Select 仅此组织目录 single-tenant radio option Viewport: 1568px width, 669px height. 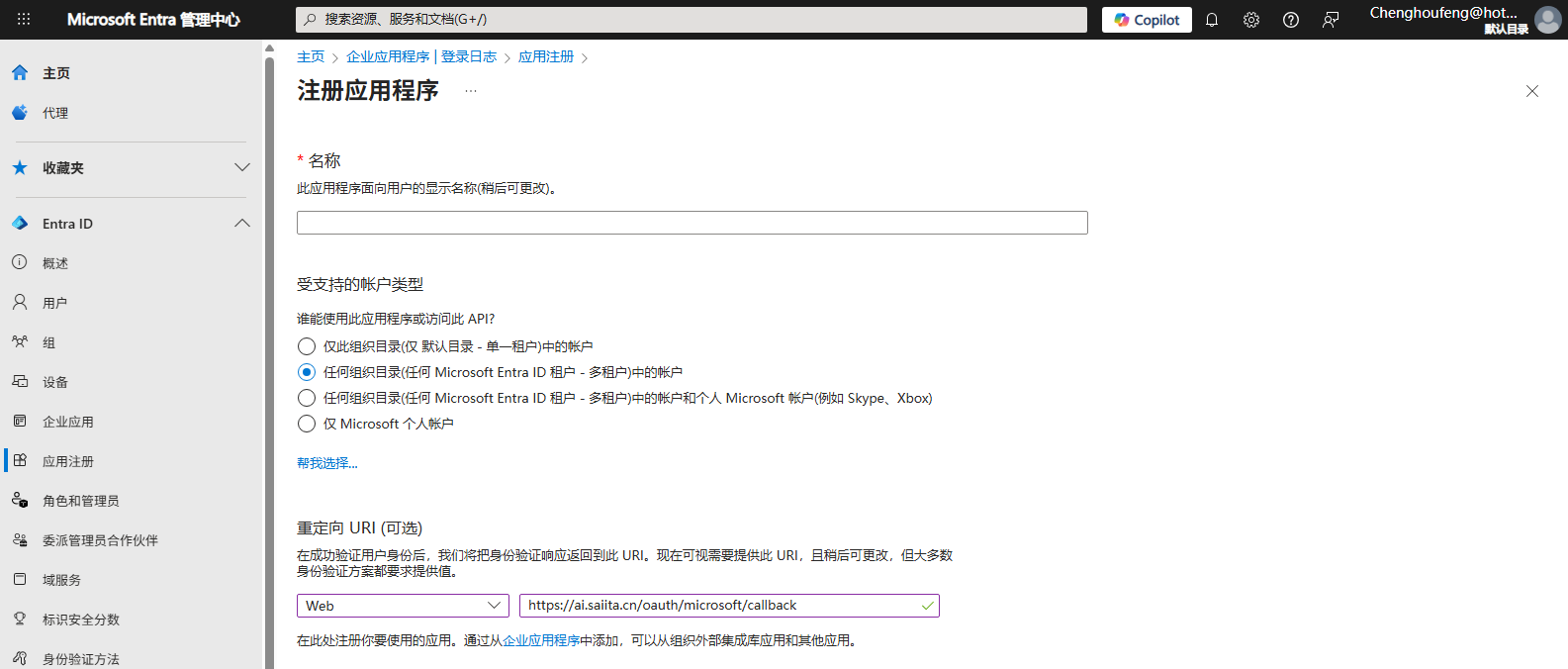click(307, 346)
